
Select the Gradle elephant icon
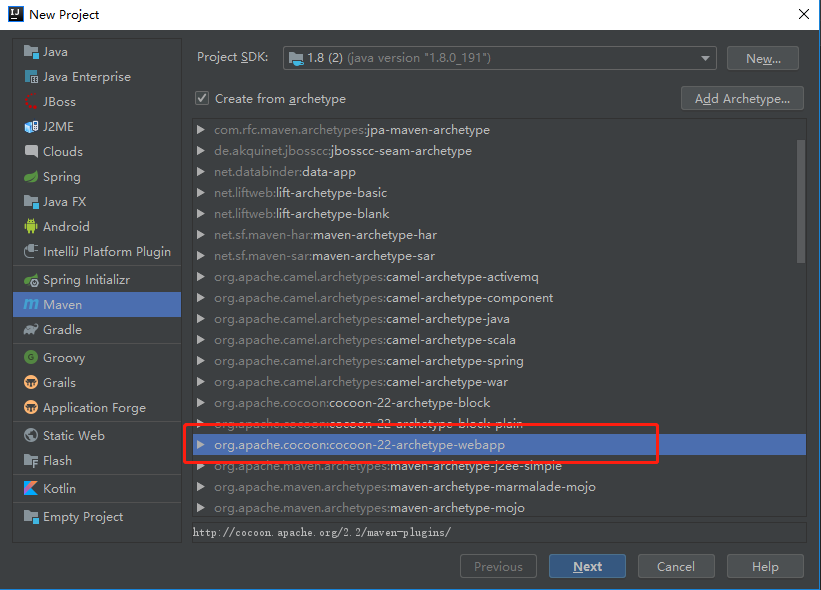31,330
